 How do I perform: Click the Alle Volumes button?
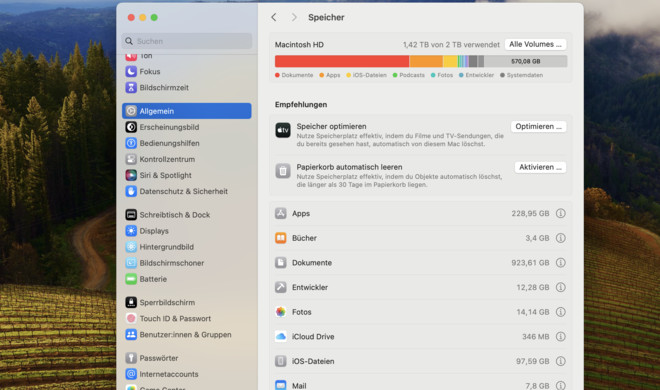[535, 44]
